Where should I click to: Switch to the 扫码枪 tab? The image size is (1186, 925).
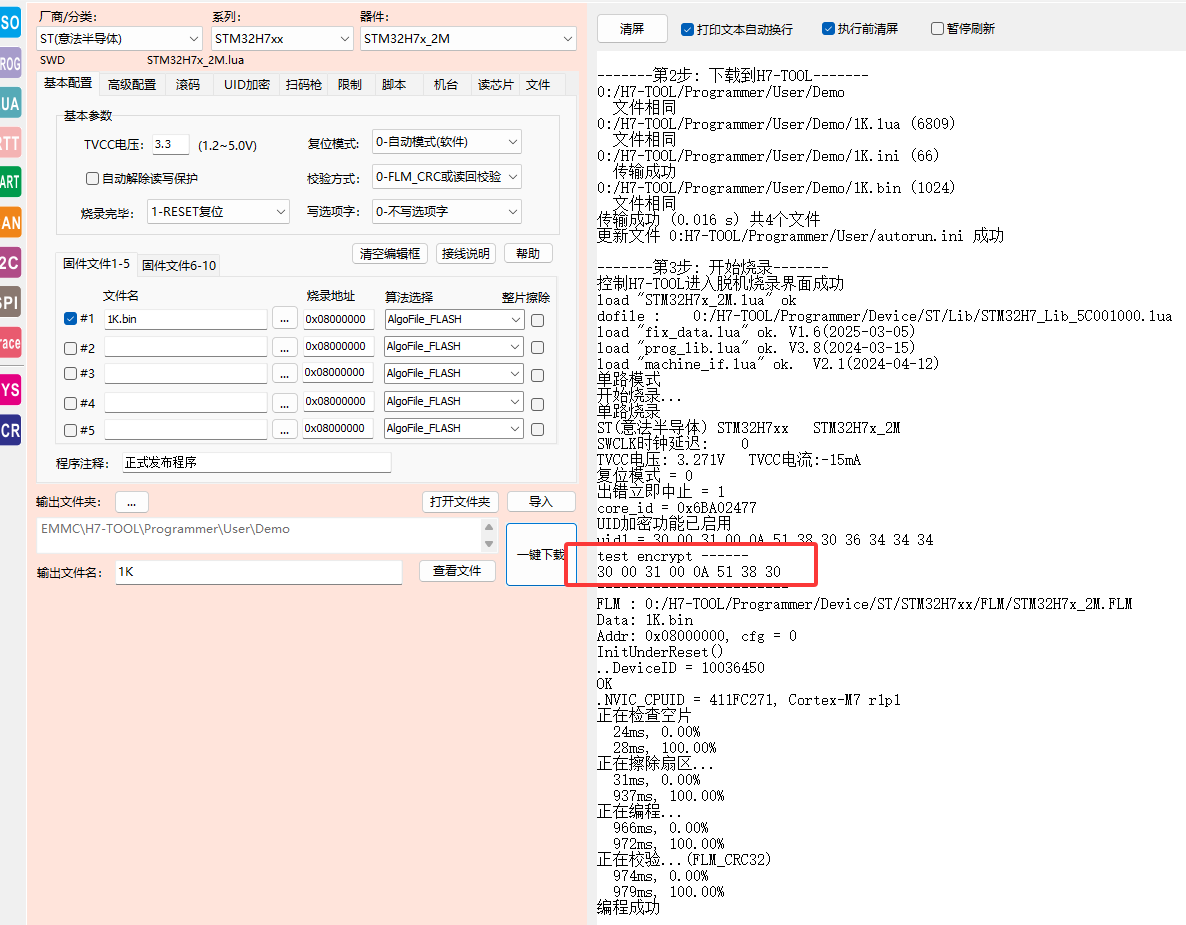(303, 85)
